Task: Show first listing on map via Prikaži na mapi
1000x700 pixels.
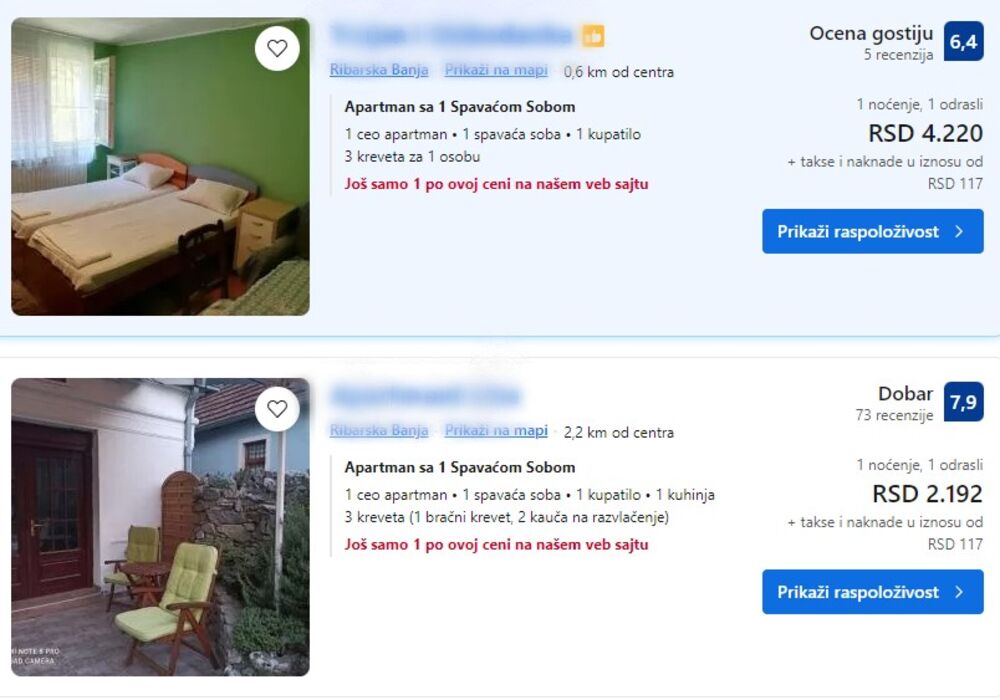Action: point(496,70)
